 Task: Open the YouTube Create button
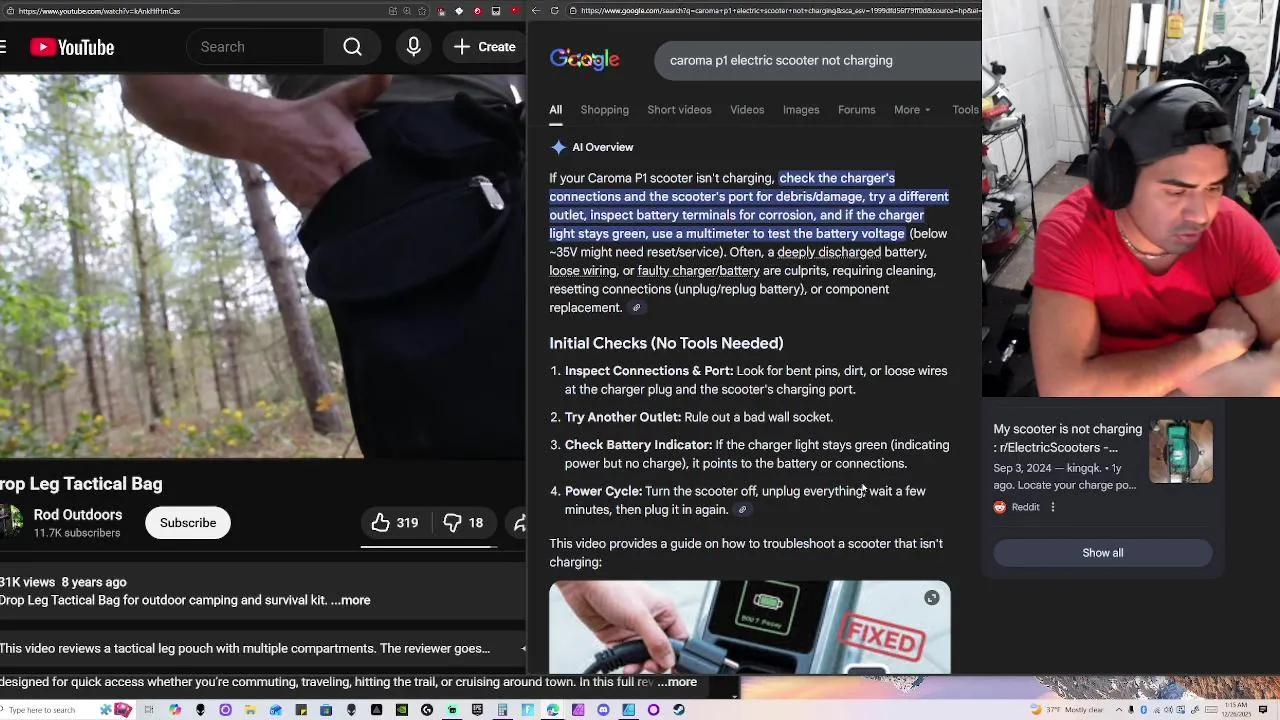click(484, 47)
